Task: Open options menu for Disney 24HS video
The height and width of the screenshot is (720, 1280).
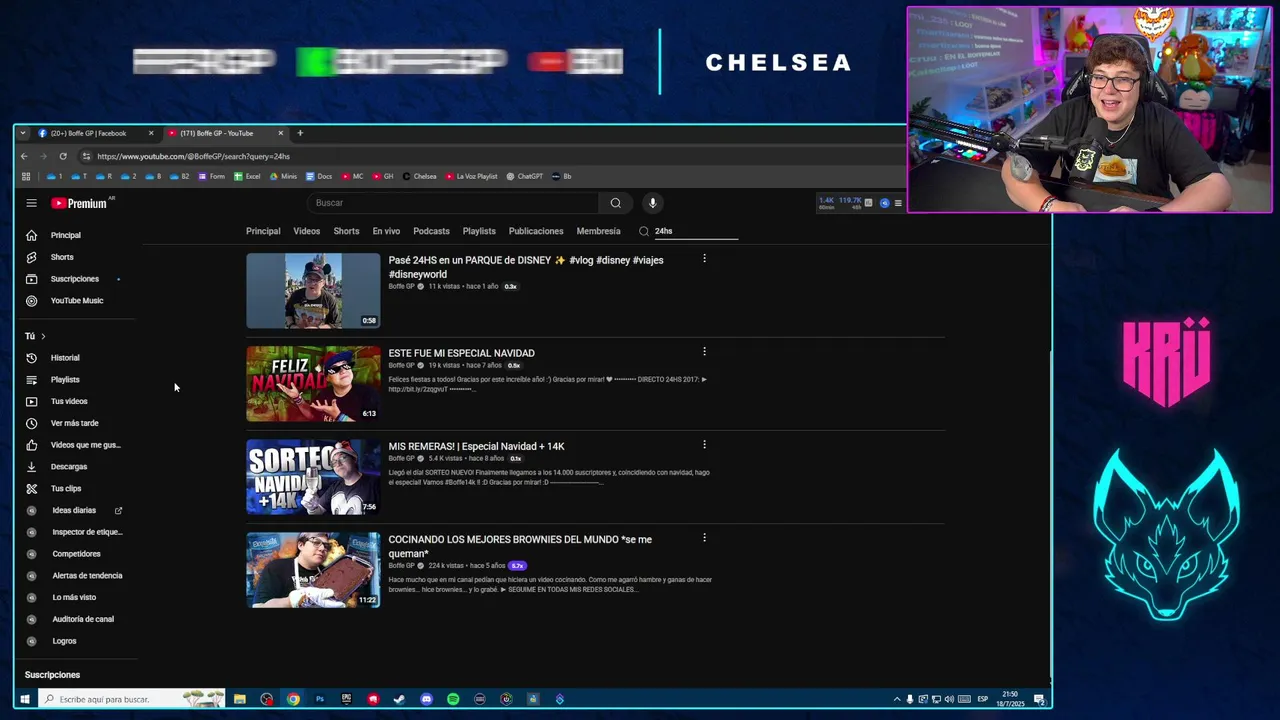Action: [x=704, y=259]
